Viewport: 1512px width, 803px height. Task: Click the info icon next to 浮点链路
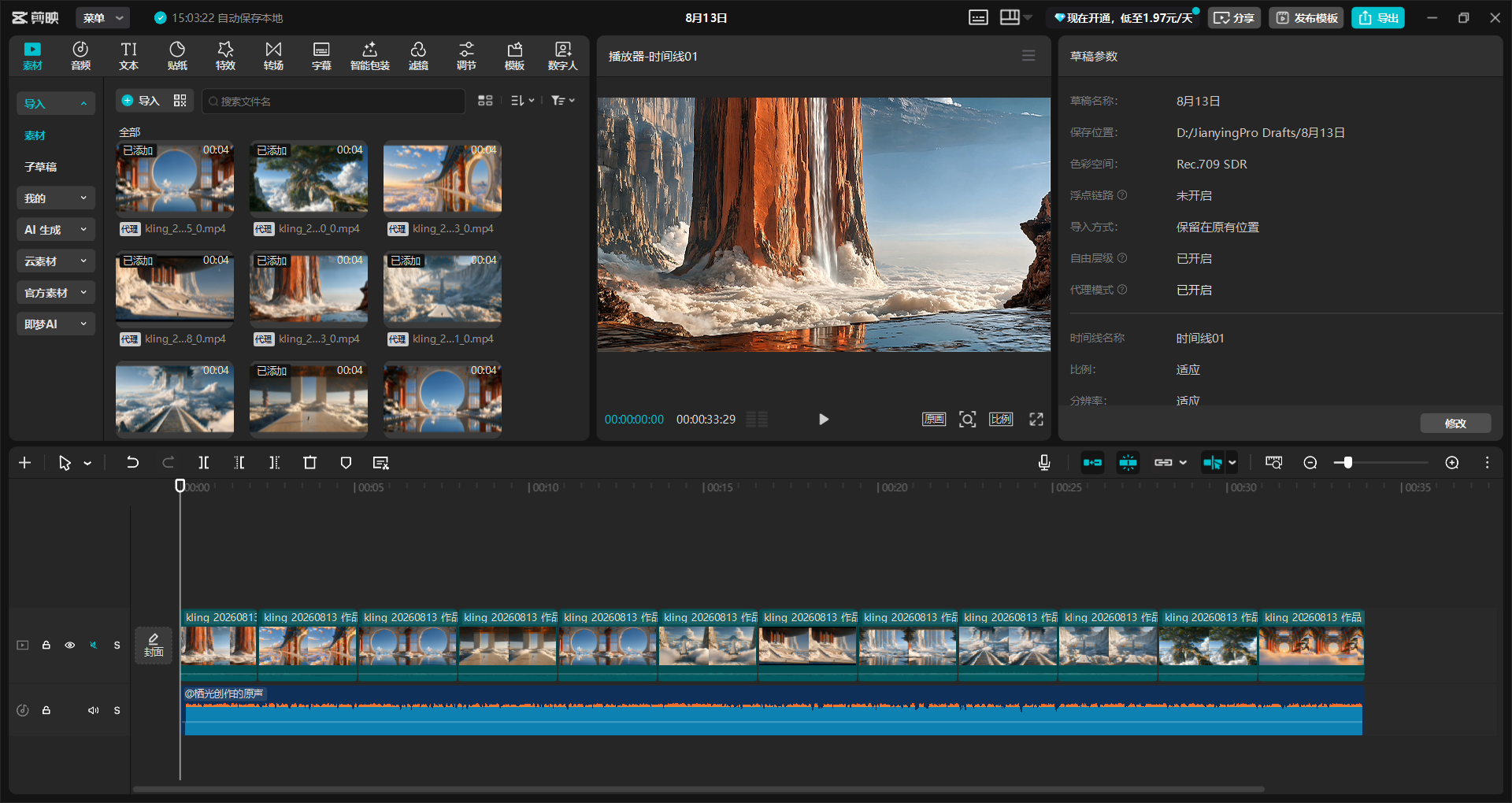[1122, 195]
